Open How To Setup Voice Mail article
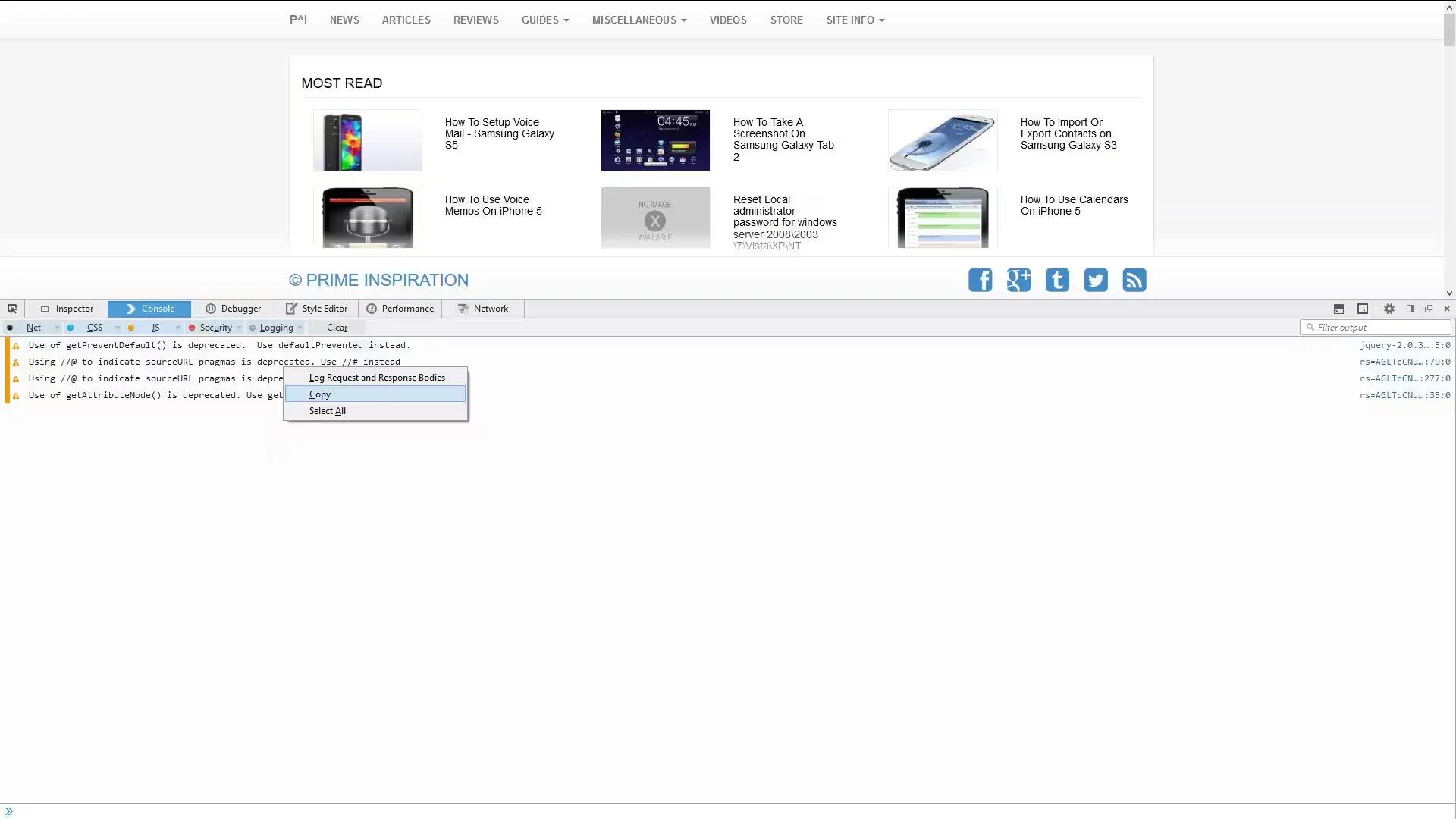The image size is (1456, 819). 500,133
